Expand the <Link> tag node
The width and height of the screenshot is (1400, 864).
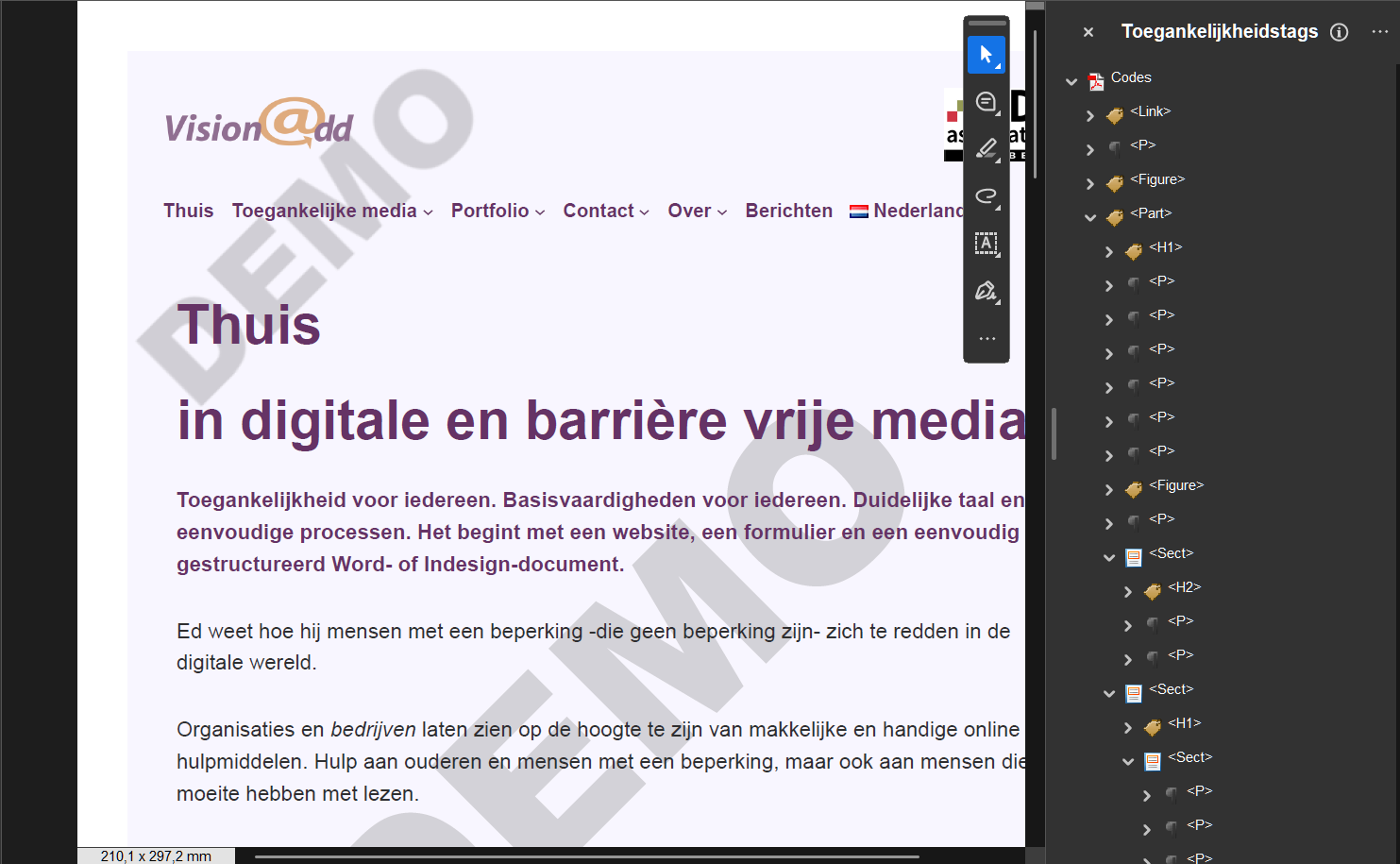point(1090,115)
